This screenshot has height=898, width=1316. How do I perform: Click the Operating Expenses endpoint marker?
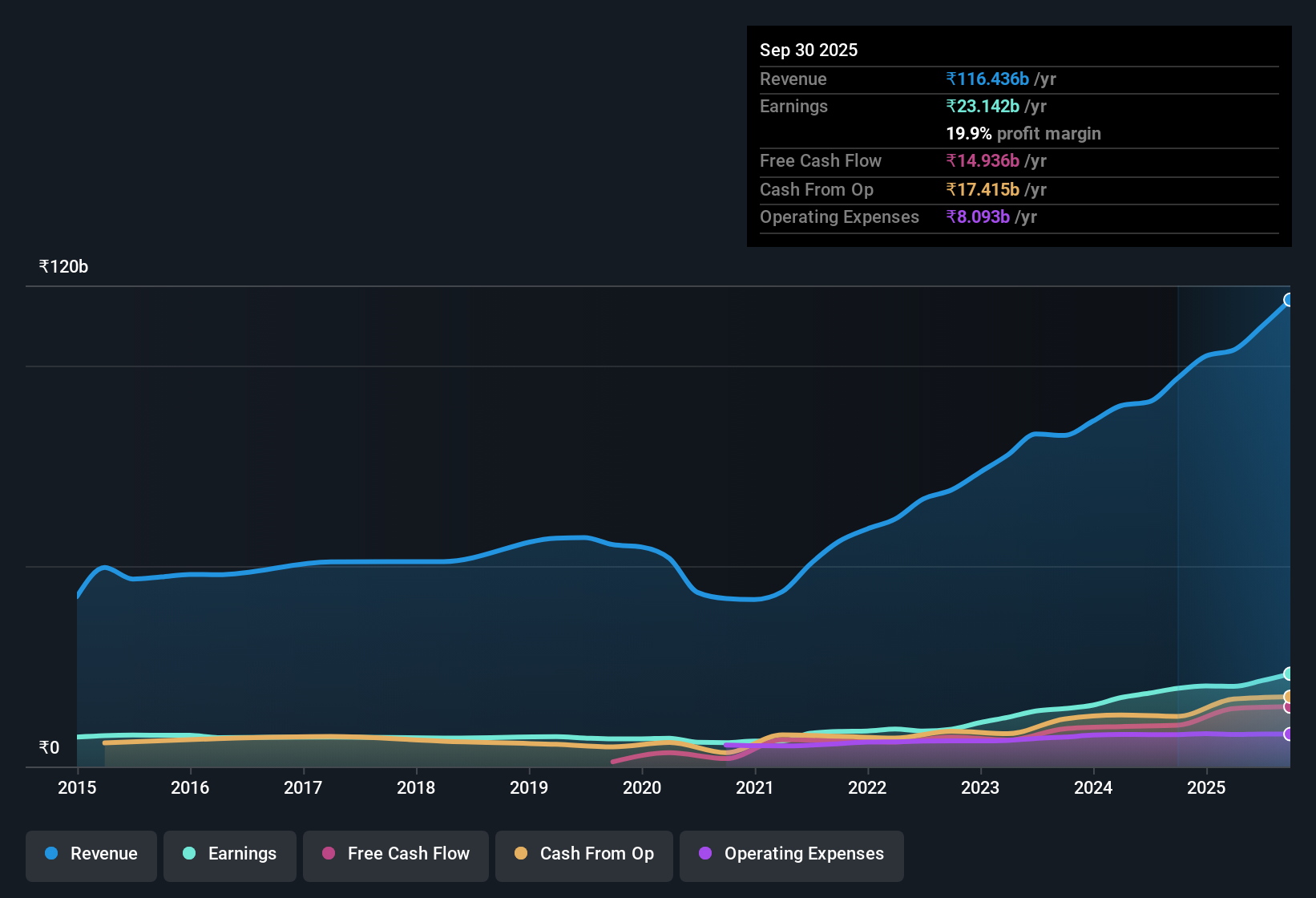coord(1287,734)
